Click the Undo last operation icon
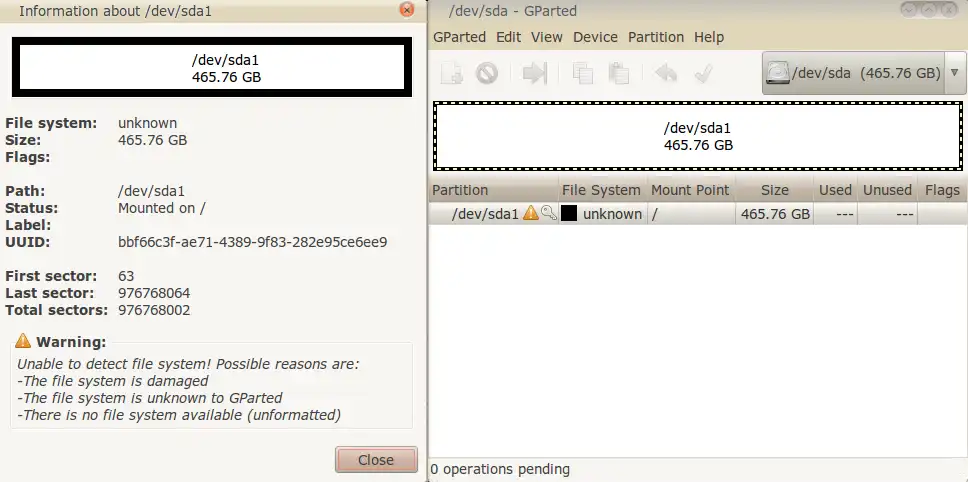Viewport: 968px width, 482px height. click(x=666, y=74)
